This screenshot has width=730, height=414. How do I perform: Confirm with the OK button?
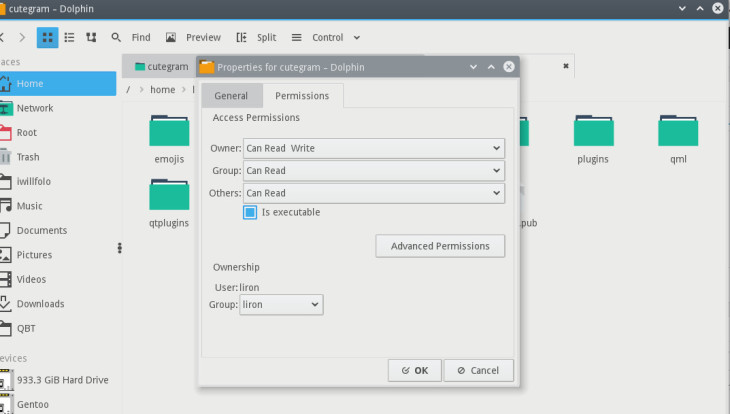tap(414, 370)
